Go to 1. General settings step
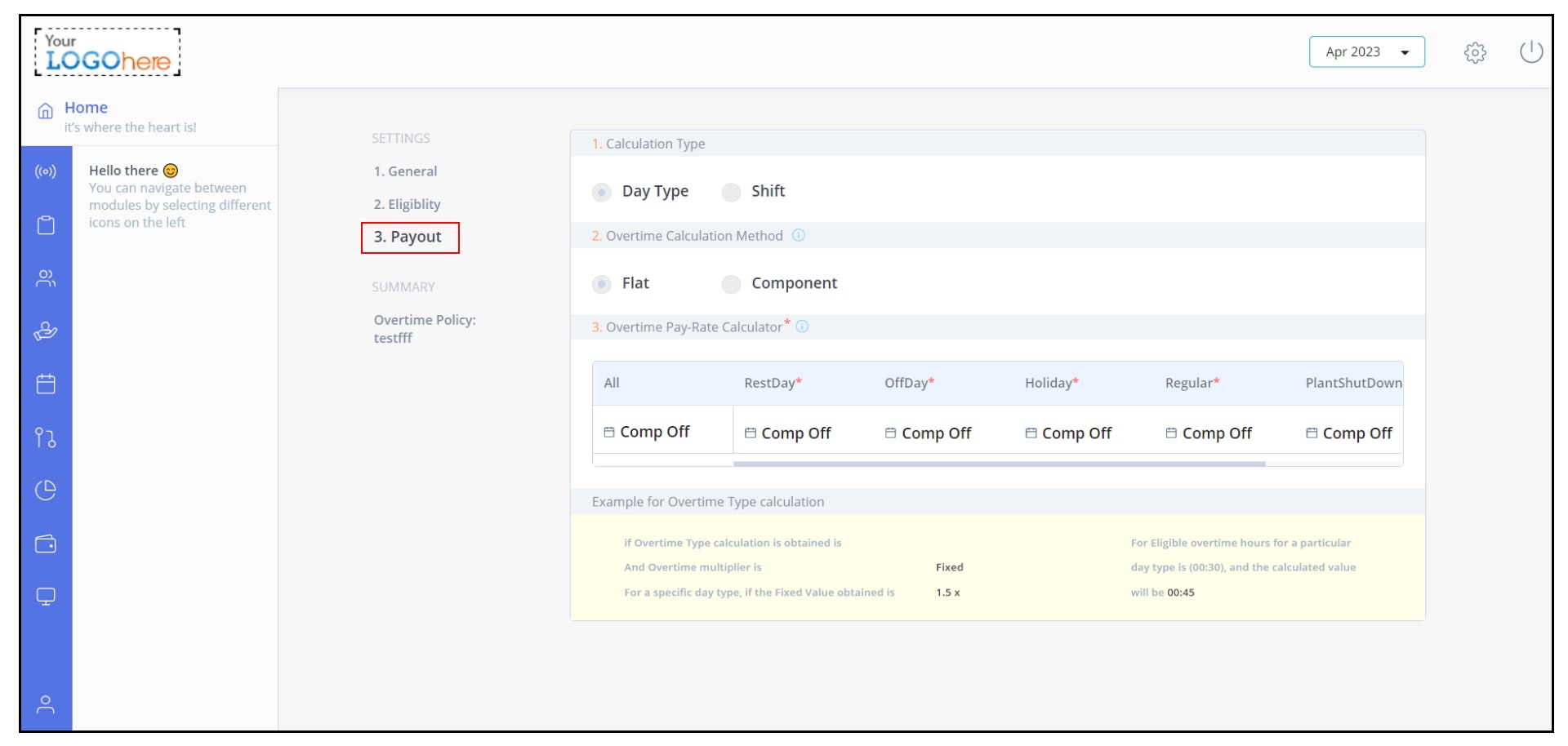This screenshot has height=746, width=1568. [x=406, y=171]
